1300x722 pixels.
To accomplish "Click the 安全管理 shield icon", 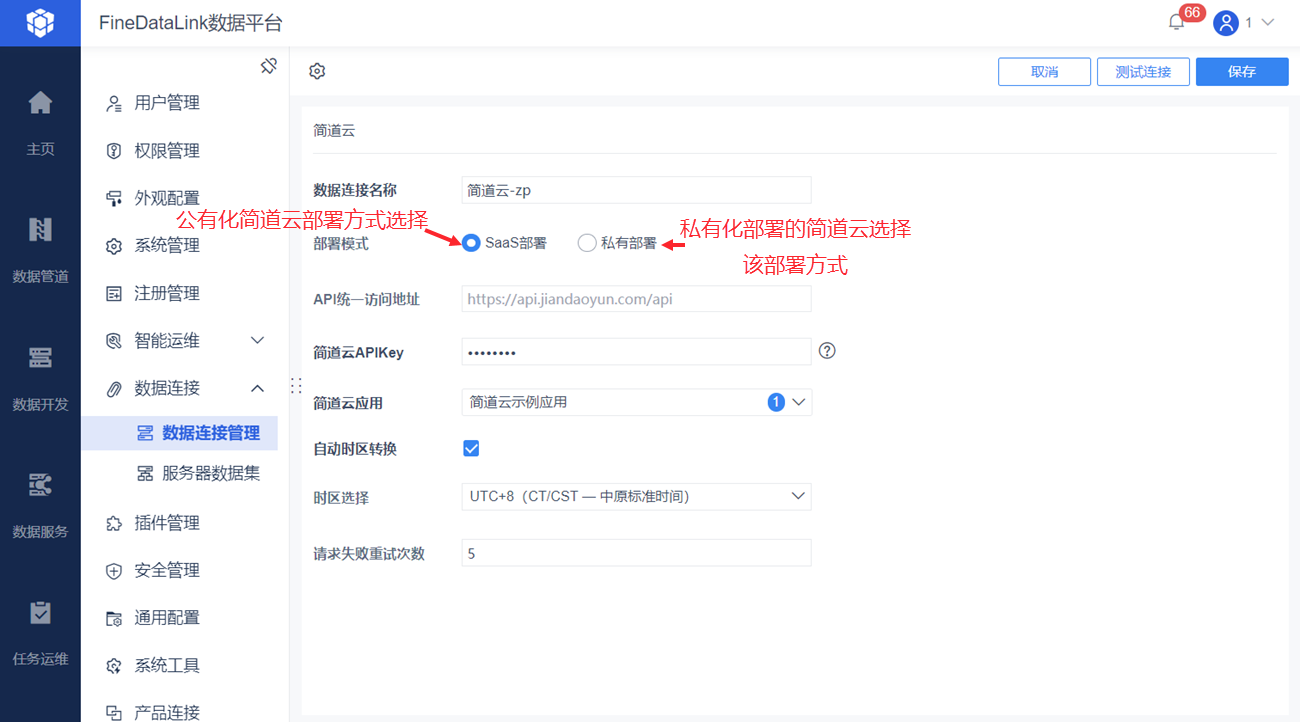I will click(114, 570).
